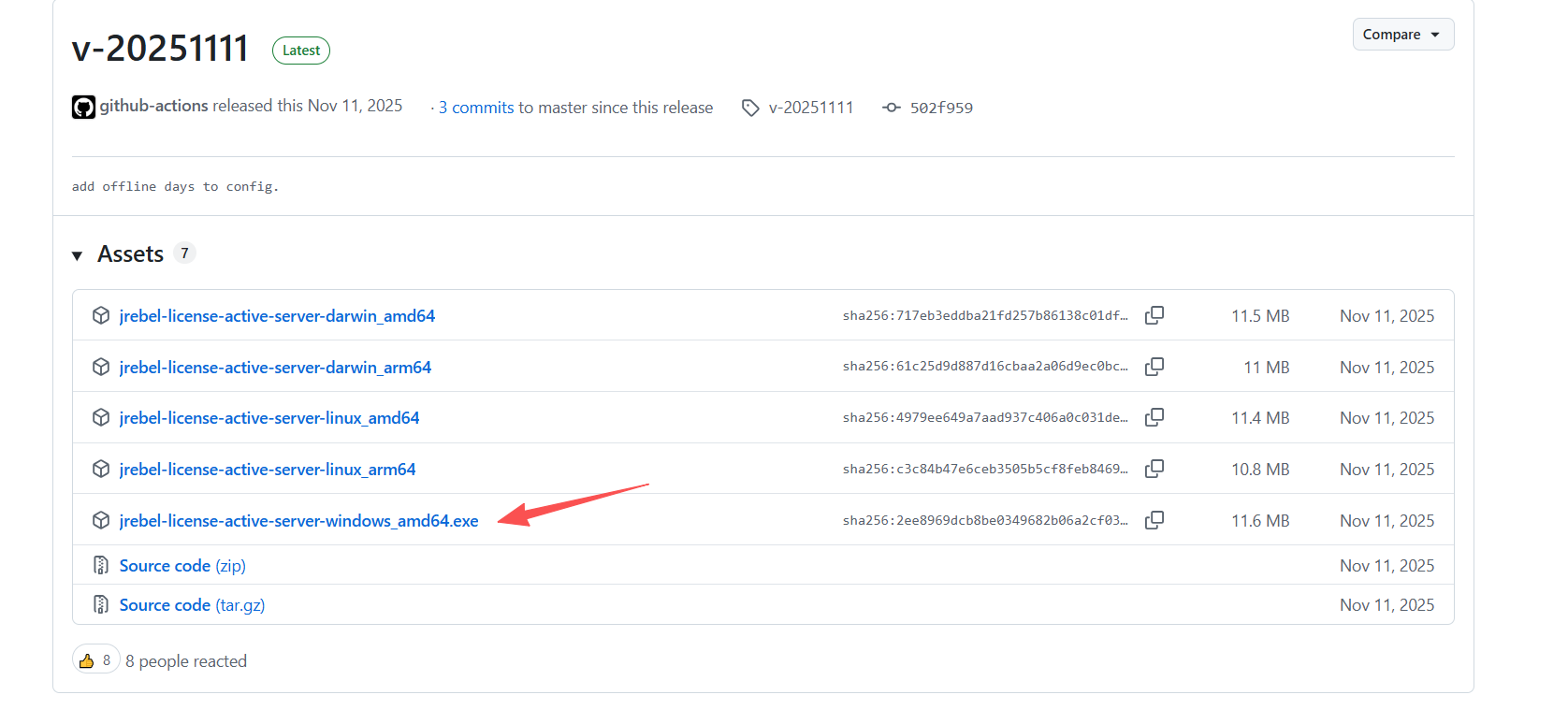Click package icon beside linux_arm64 asset
The image size is (1568, 724).
[x=101, y=469]
